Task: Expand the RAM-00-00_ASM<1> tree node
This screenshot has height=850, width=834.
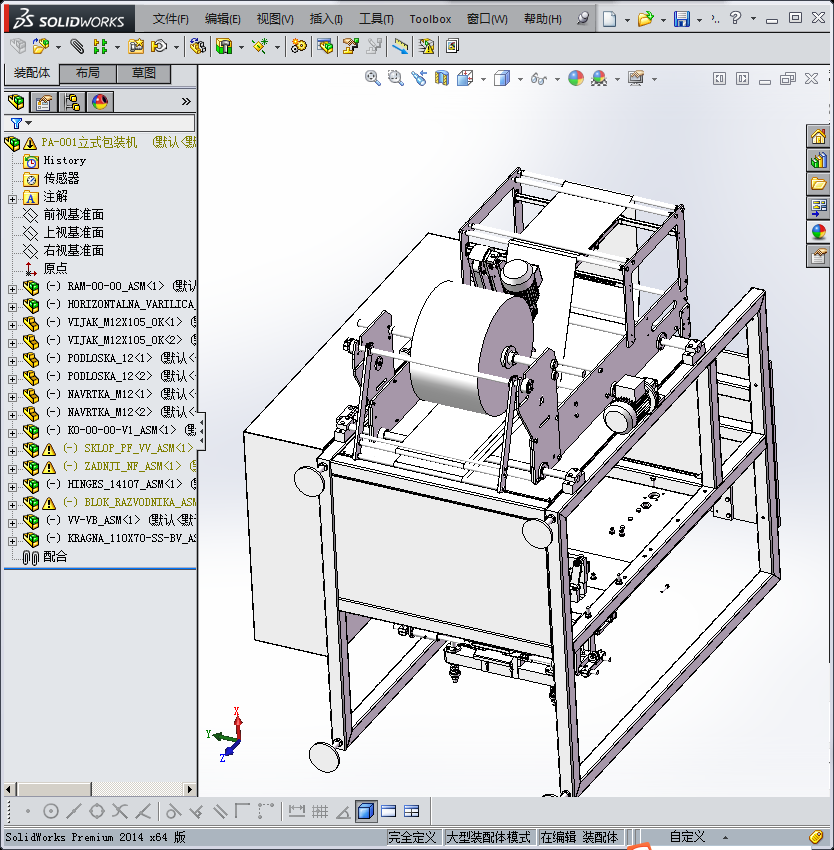Action: coord(12,289)
